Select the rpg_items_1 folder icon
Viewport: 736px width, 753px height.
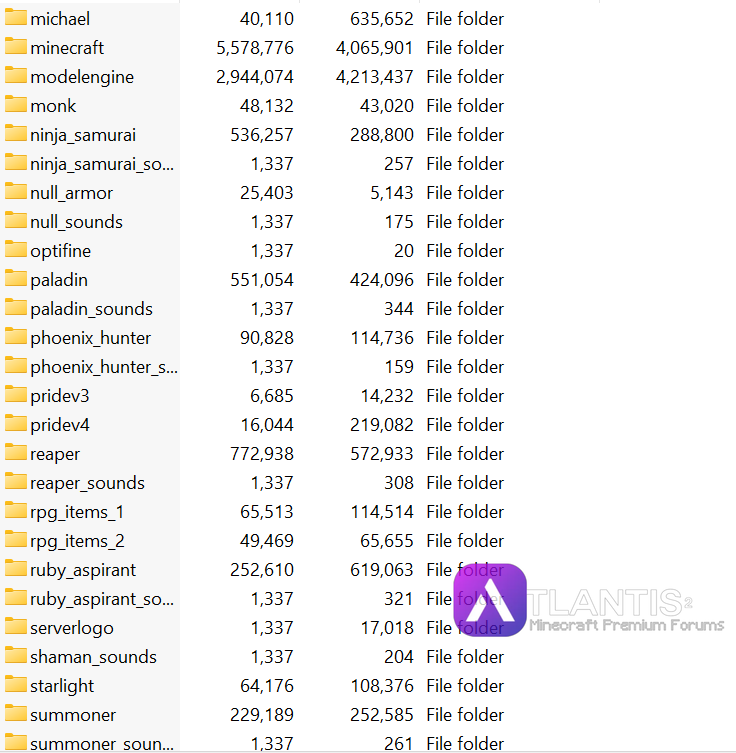pyautogui.click(x=16, y=510)
